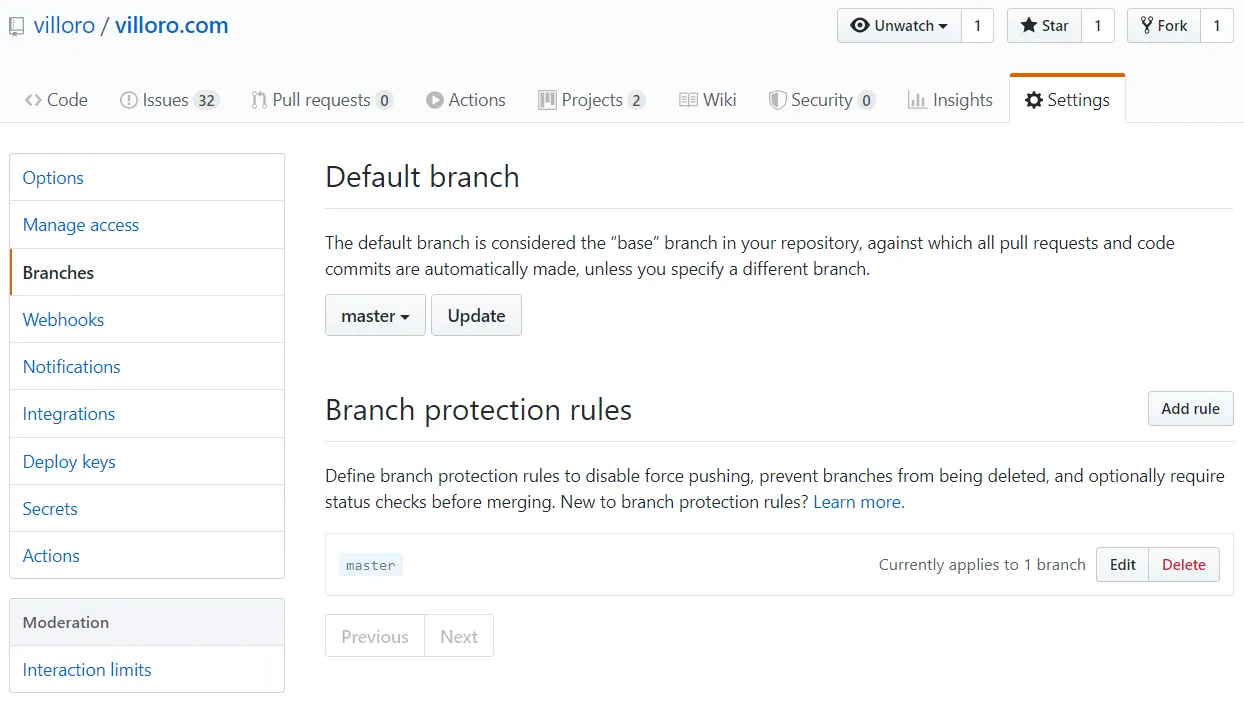Click the Insights graph icon

(919, 99)
